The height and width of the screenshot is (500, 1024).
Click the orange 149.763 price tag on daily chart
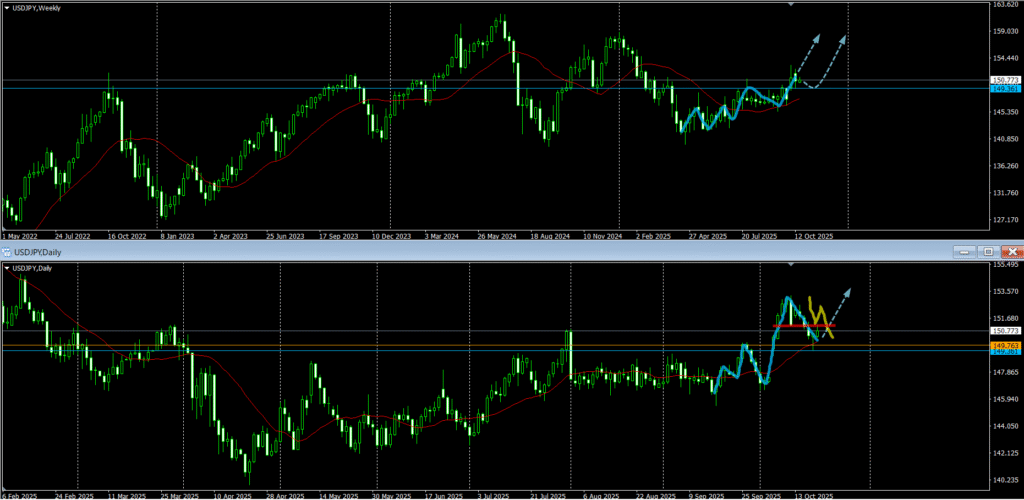point(1004,345)
